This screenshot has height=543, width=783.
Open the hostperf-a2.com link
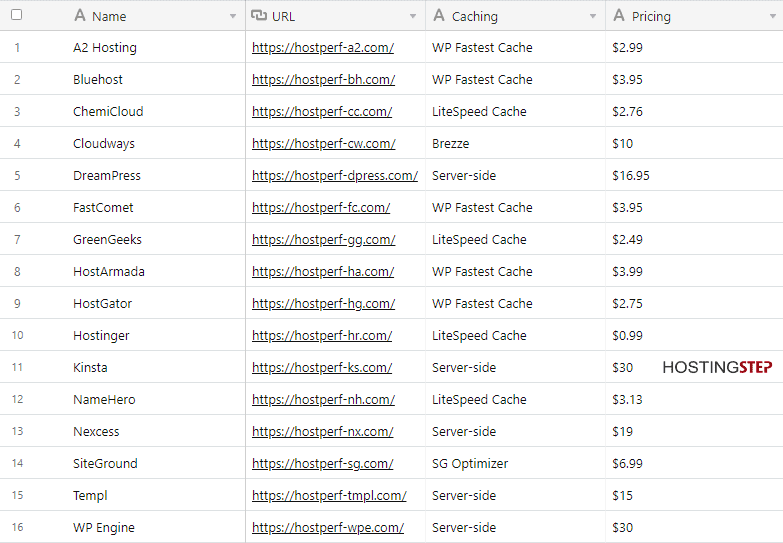pyautogui.click(x=323, y=47)
